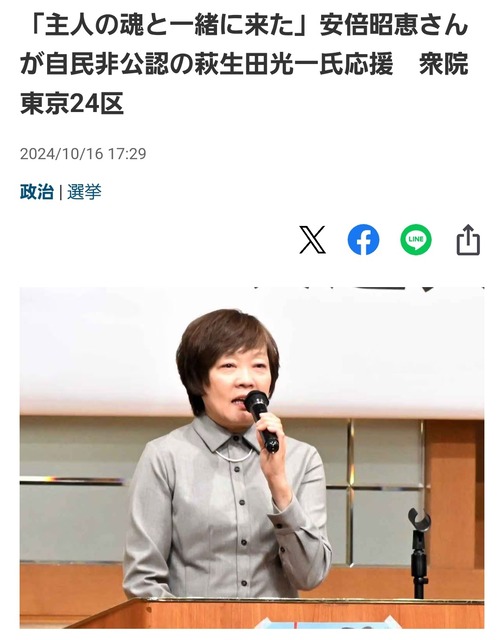Share this article on X
This screenshot has height=640, width=504.
(312, 240)
